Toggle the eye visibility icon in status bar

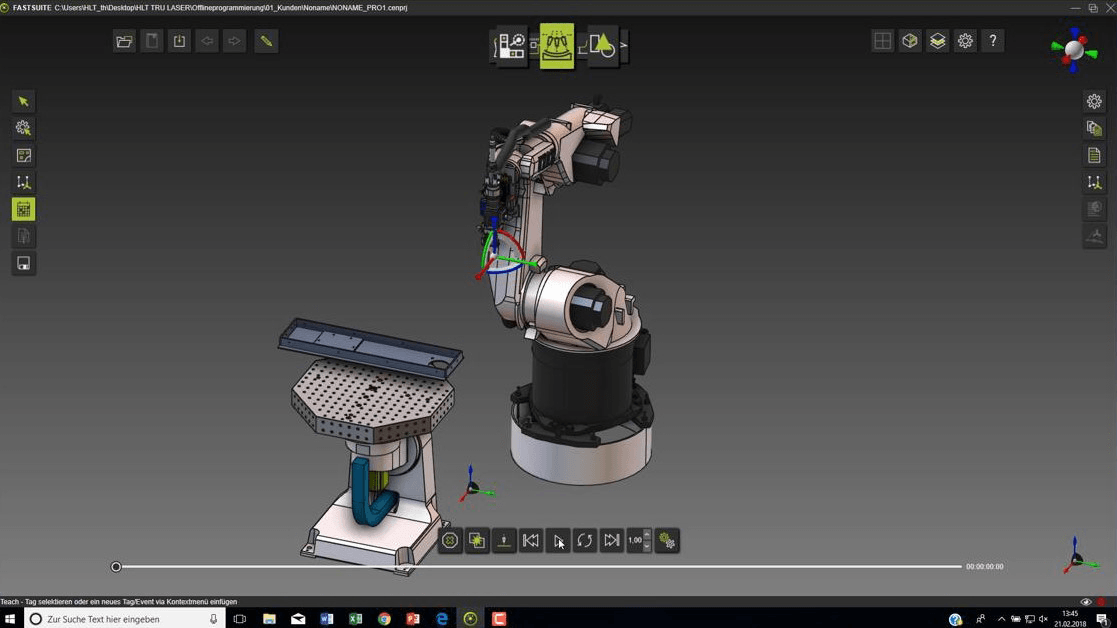coord(1086,602)
